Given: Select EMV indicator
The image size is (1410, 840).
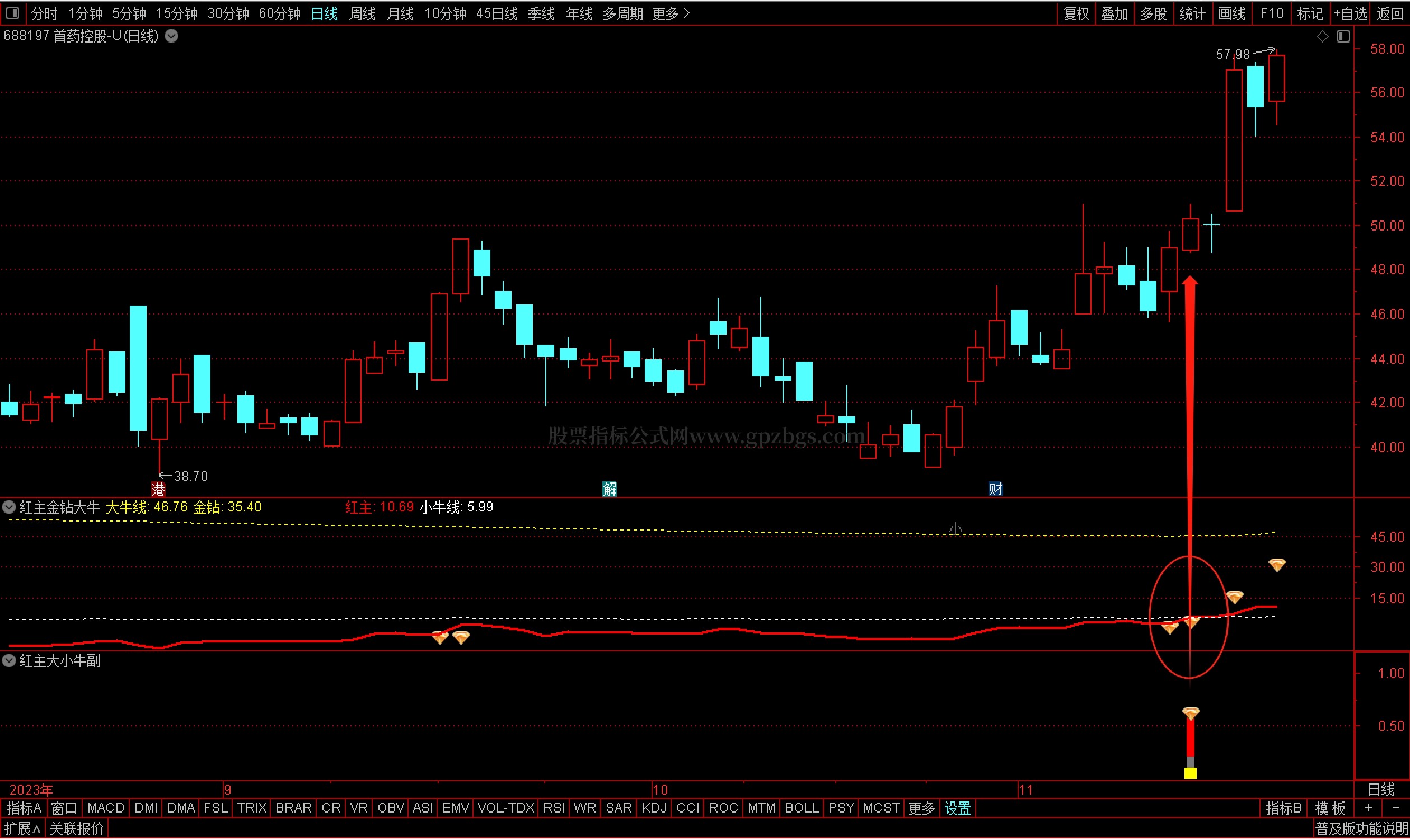Looking at the screenshot, I should (456, 808).
